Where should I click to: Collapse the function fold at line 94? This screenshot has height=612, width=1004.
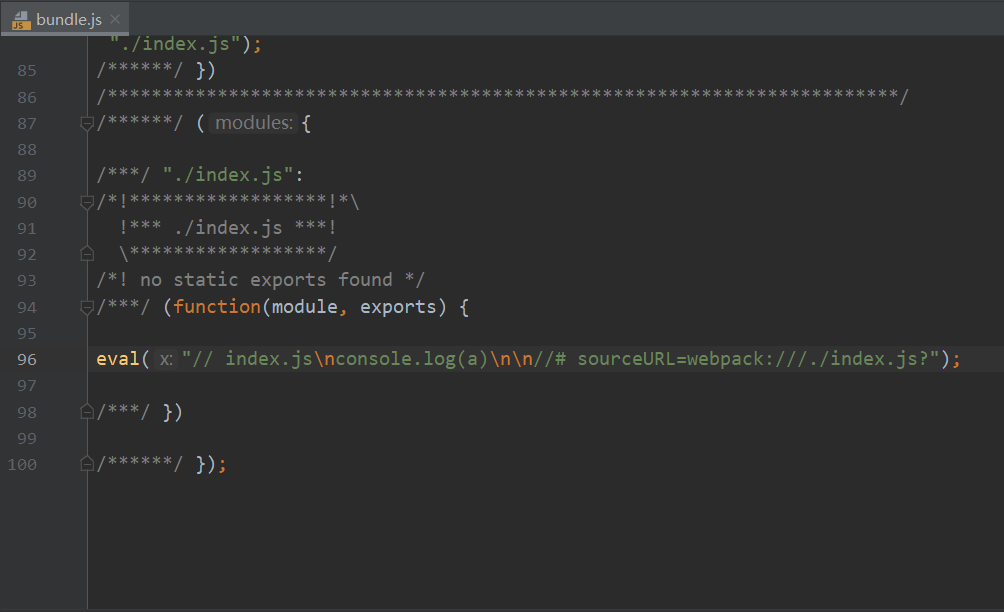tap(87, 307)
